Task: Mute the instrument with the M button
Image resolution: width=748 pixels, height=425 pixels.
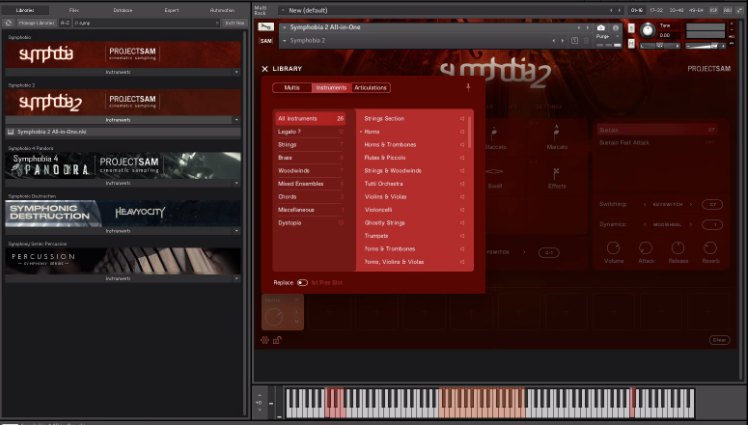Action: tap(631, 44)
